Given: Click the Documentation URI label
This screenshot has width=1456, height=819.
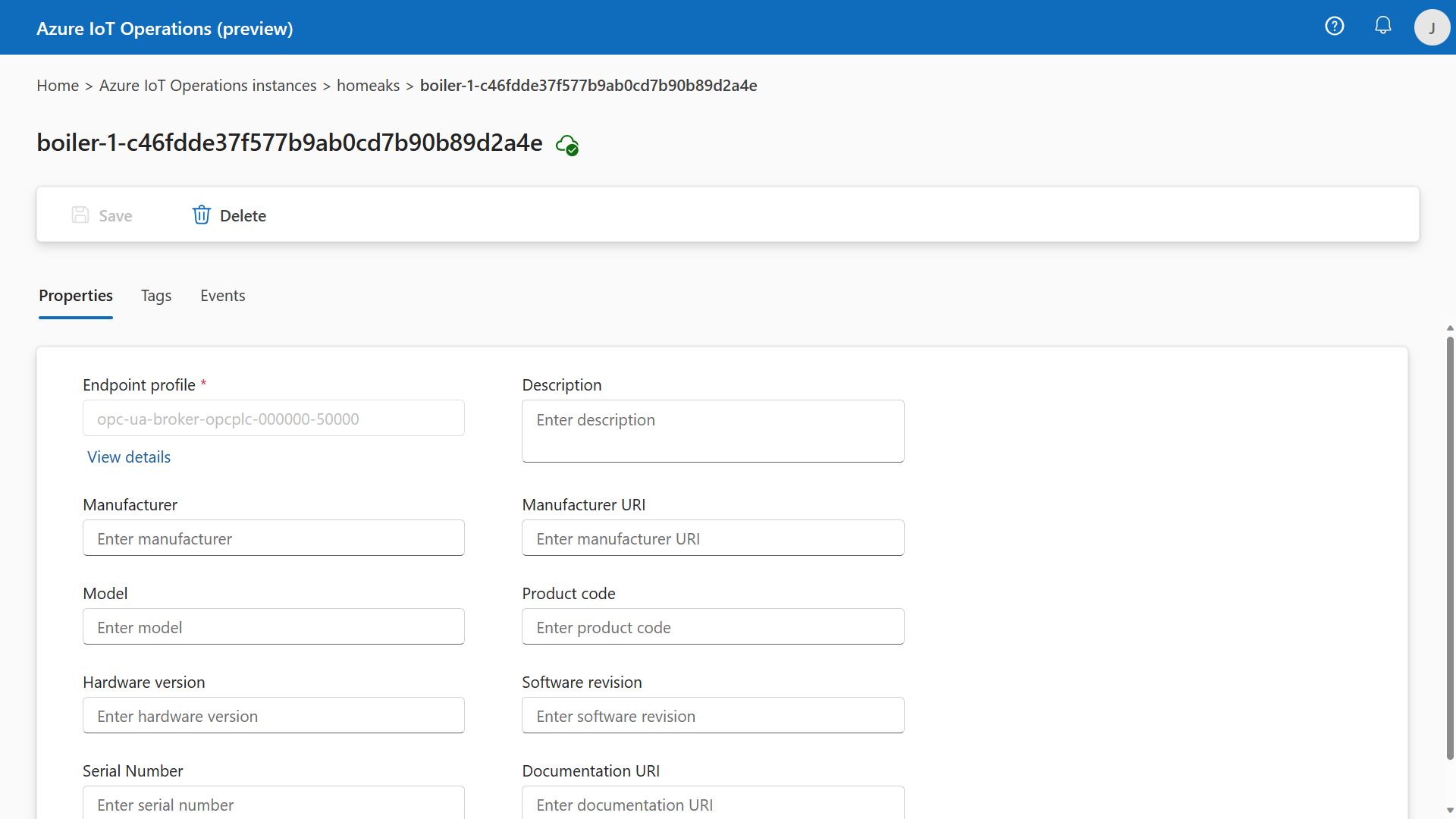Looking at the screenshot, I should [591, 771].
